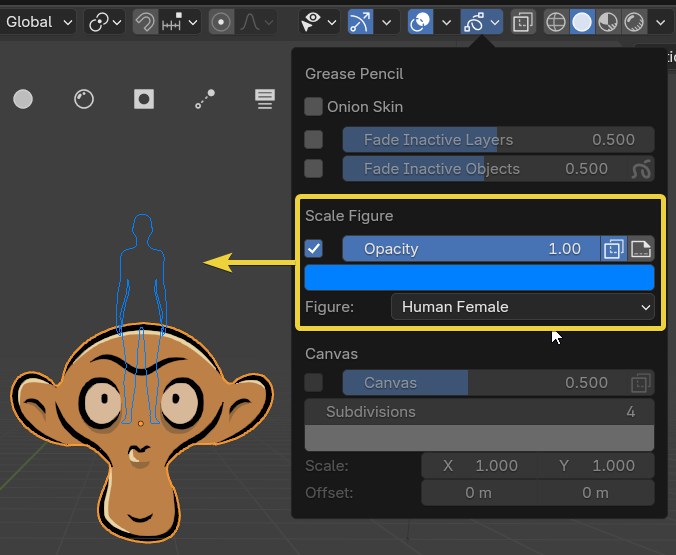This screenshot has width=676, height=555.
Task: Toggle the show overlays icon
Action: [x=420, y=22]
